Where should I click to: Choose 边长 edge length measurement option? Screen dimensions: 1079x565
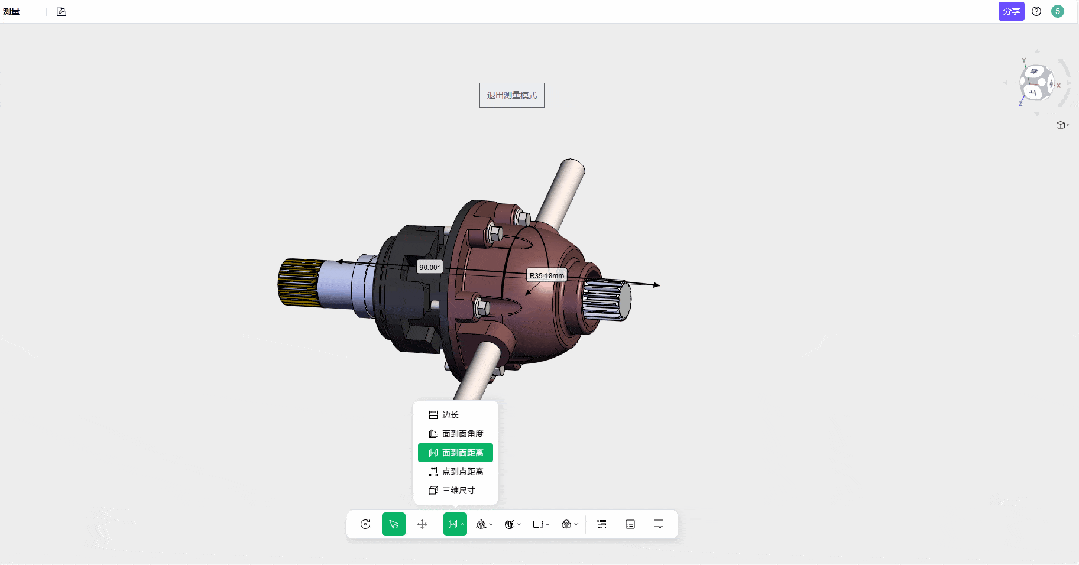point(455,415)
